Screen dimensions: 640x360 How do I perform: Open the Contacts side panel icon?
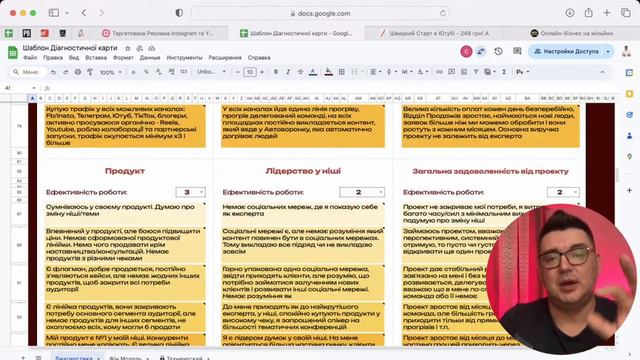tap(629, 136)
